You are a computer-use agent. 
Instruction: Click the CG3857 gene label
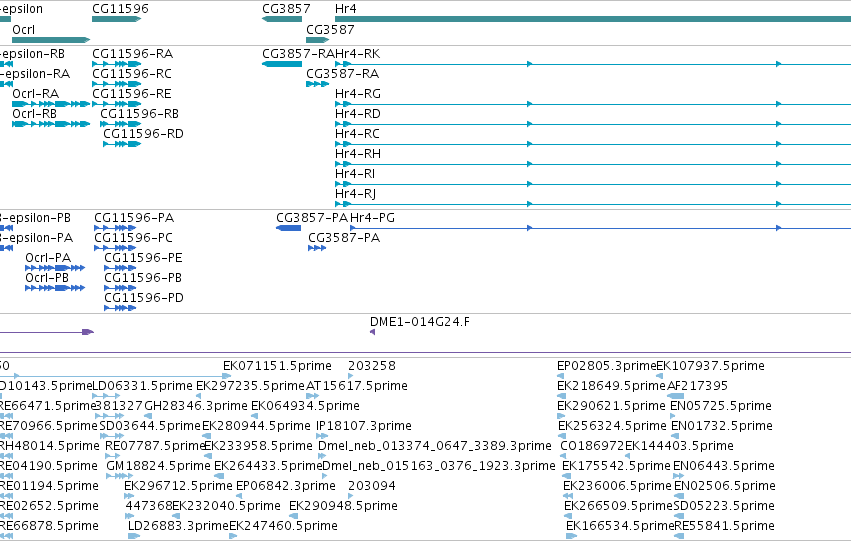pos(286,9)
